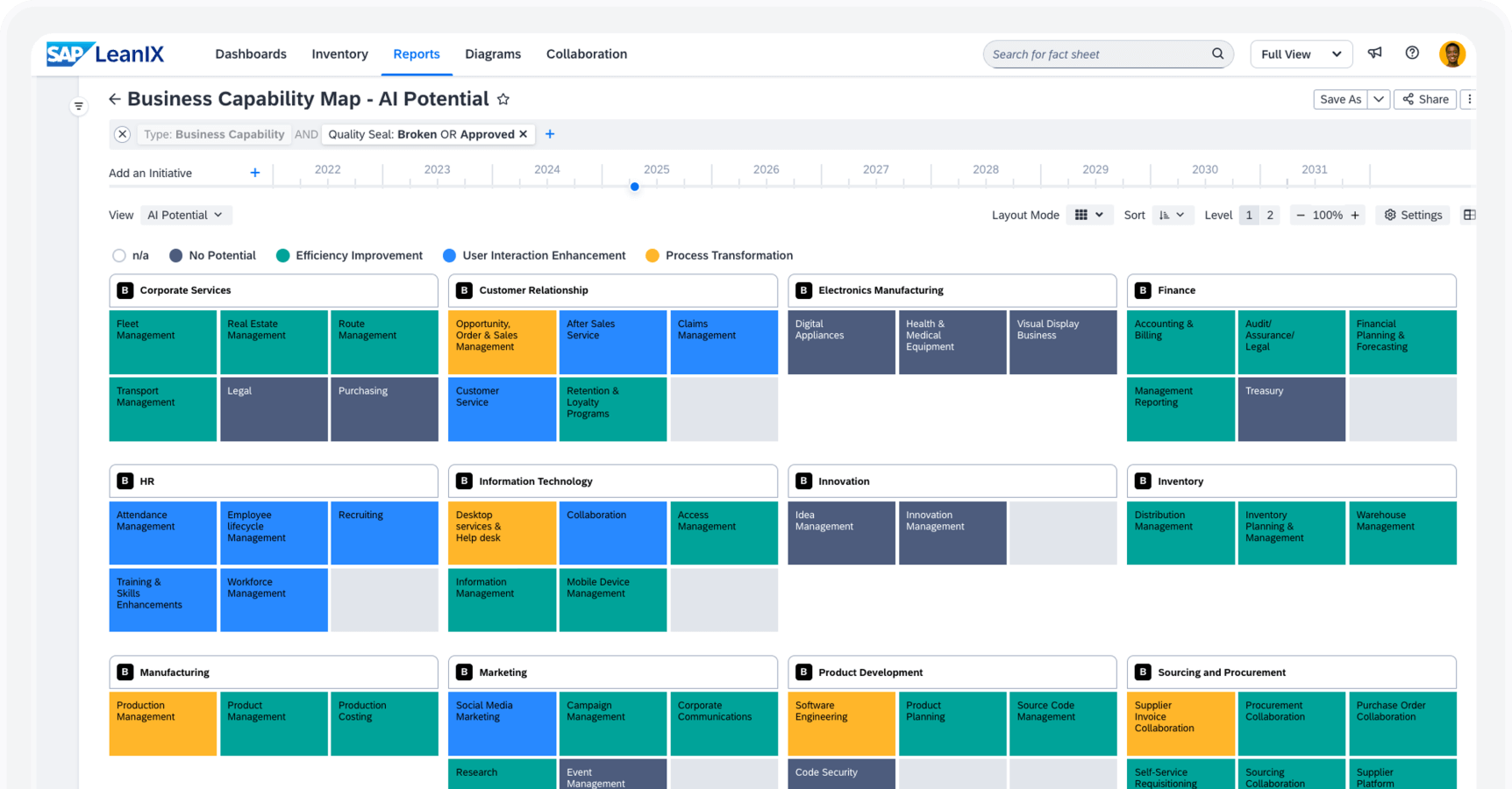This screenshot has width=1512, height=789.
Task: Click the user avatar in the top bar
Action: click(1452, 53)
